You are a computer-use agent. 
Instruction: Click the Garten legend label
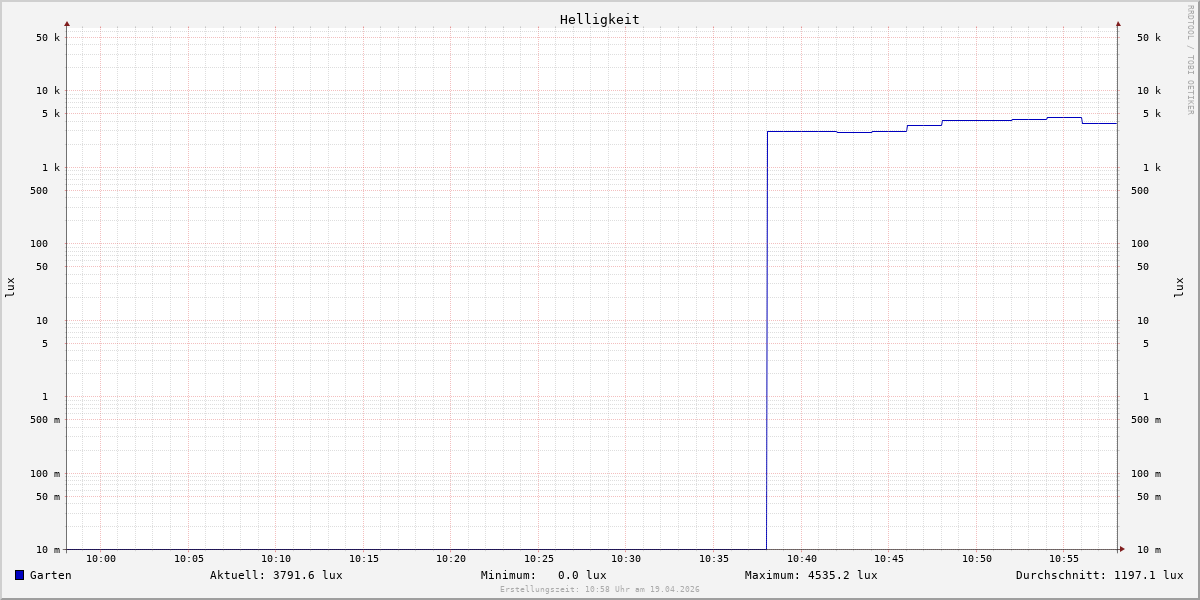tap(50, 575)
